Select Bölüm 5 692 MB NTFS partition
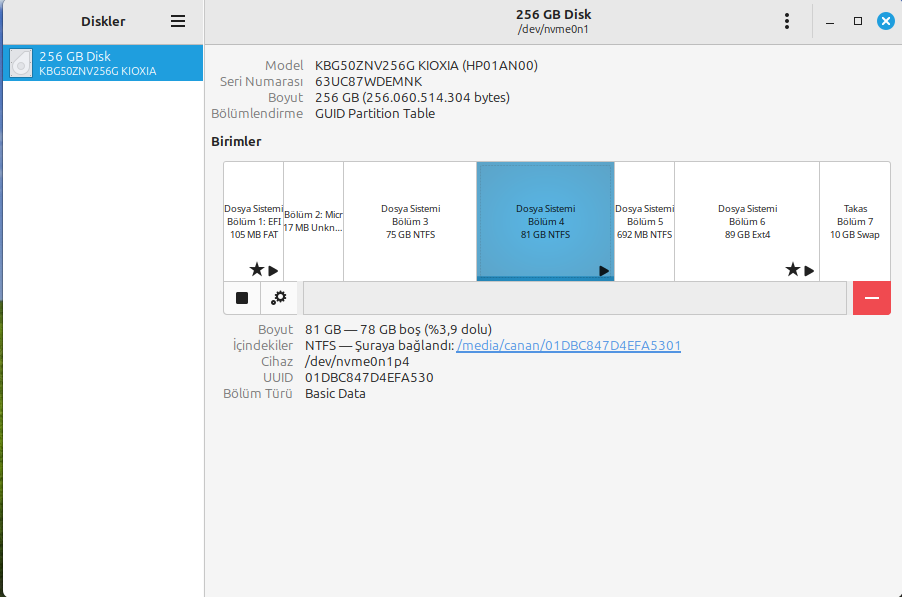This screenshot has width=902, height=597. click(x=644, y=221)
